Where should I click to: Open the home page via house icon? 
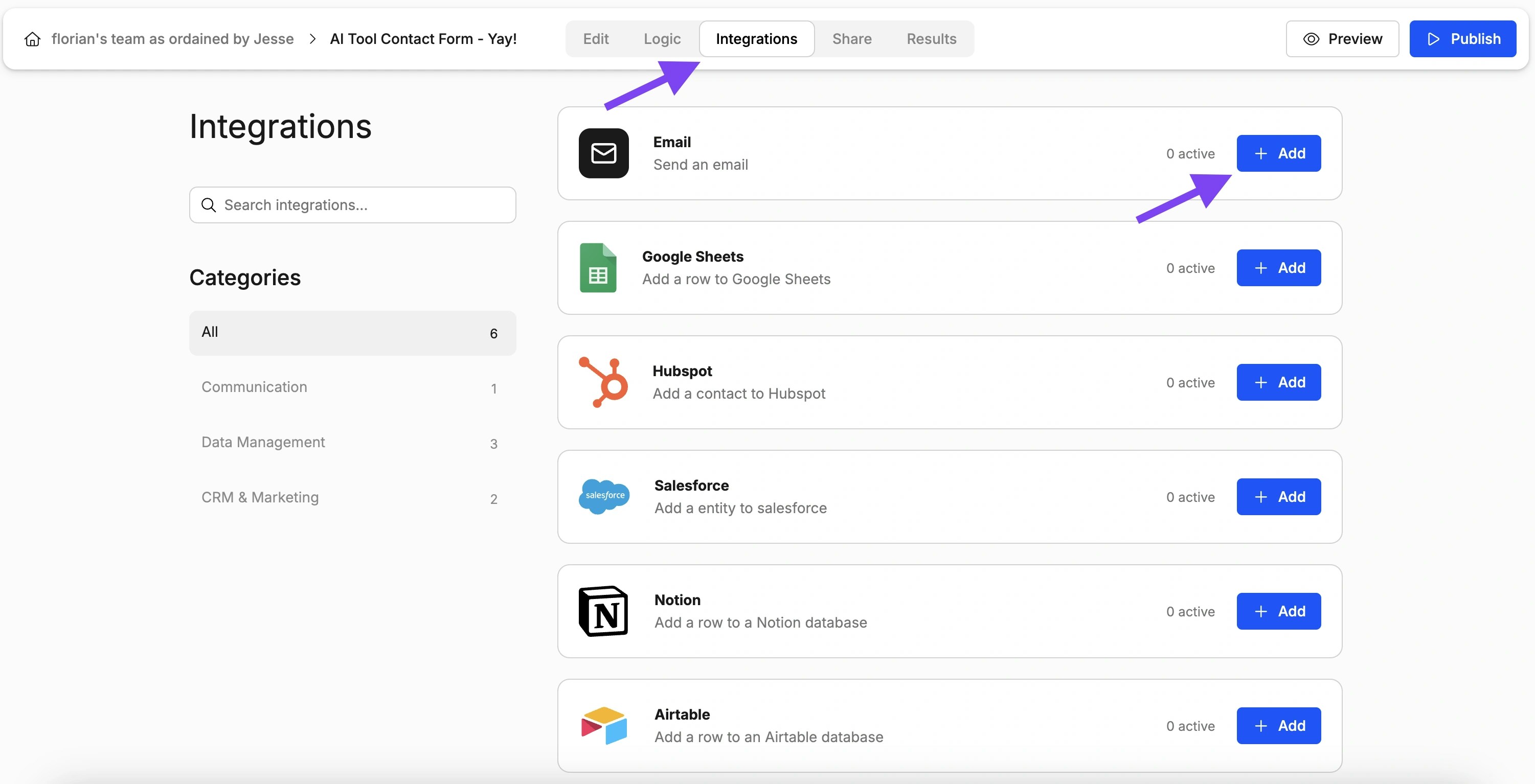click(x=32, y=38)
